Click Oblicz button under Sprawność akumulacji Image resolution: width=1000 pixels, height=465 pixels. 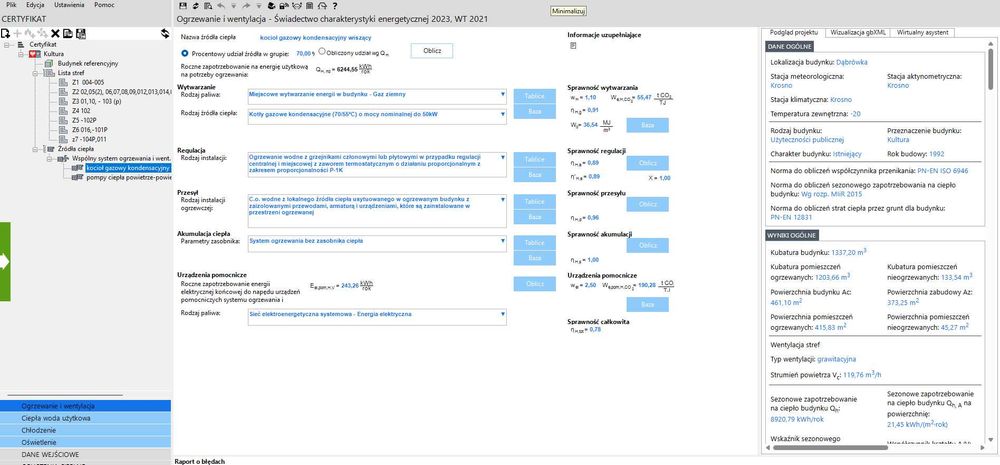tap(647, 246)
